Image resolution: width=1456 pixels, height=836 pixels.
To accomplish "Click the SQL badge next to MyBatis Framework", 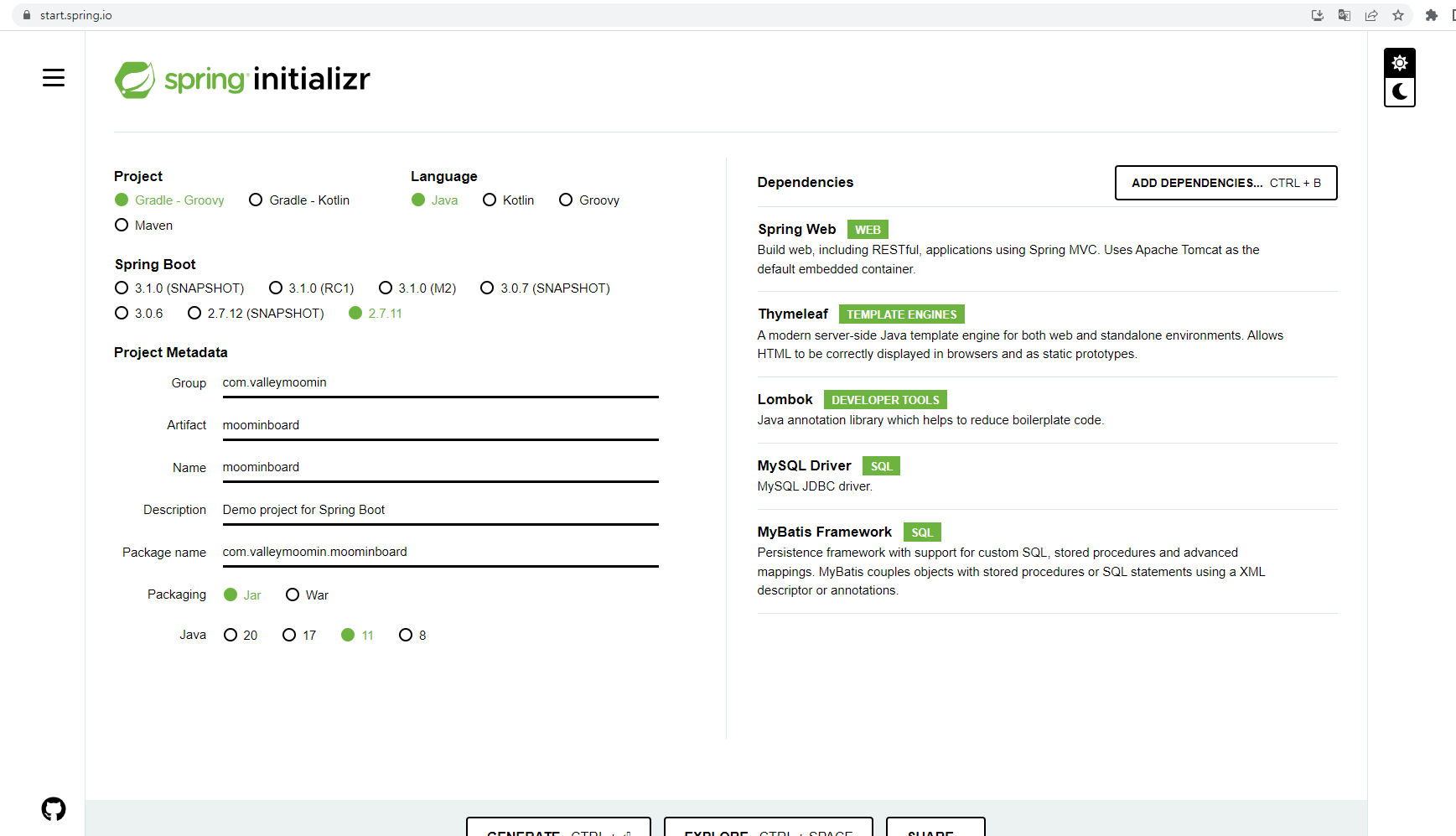I will click(x=922, y=532).
